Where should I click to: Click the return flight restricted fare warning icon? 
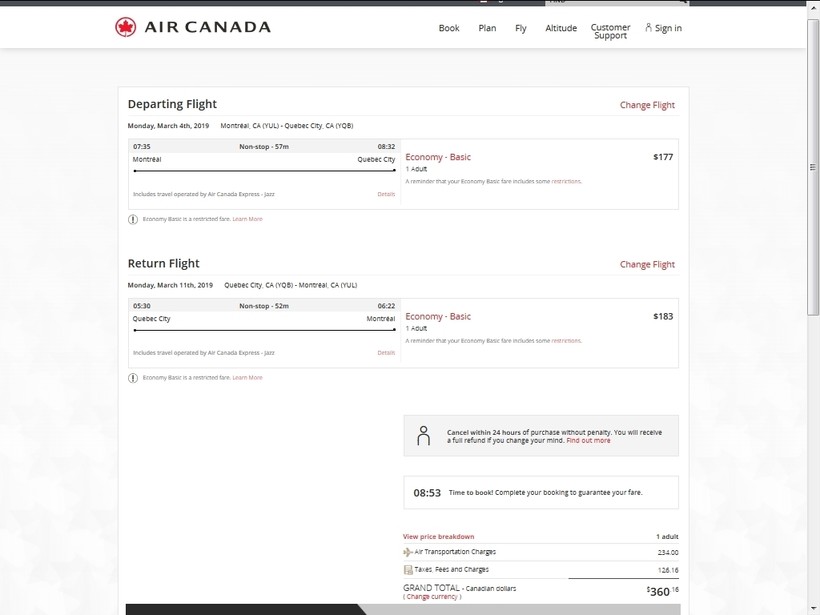point(133,378)
